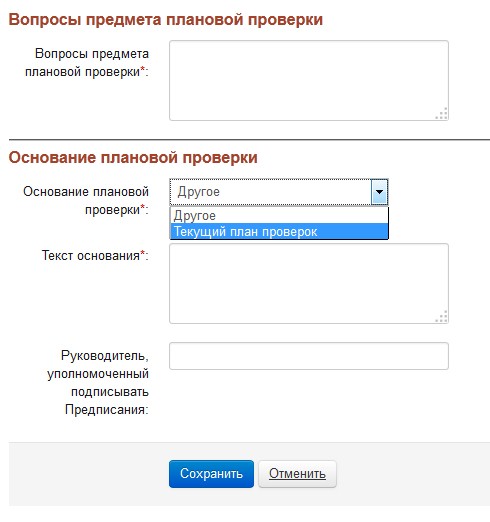This screenshot has width=490, height=522.
Task: Focus the Вопросы предмета плановой проверки text area
Action: [x=309, y=80]
